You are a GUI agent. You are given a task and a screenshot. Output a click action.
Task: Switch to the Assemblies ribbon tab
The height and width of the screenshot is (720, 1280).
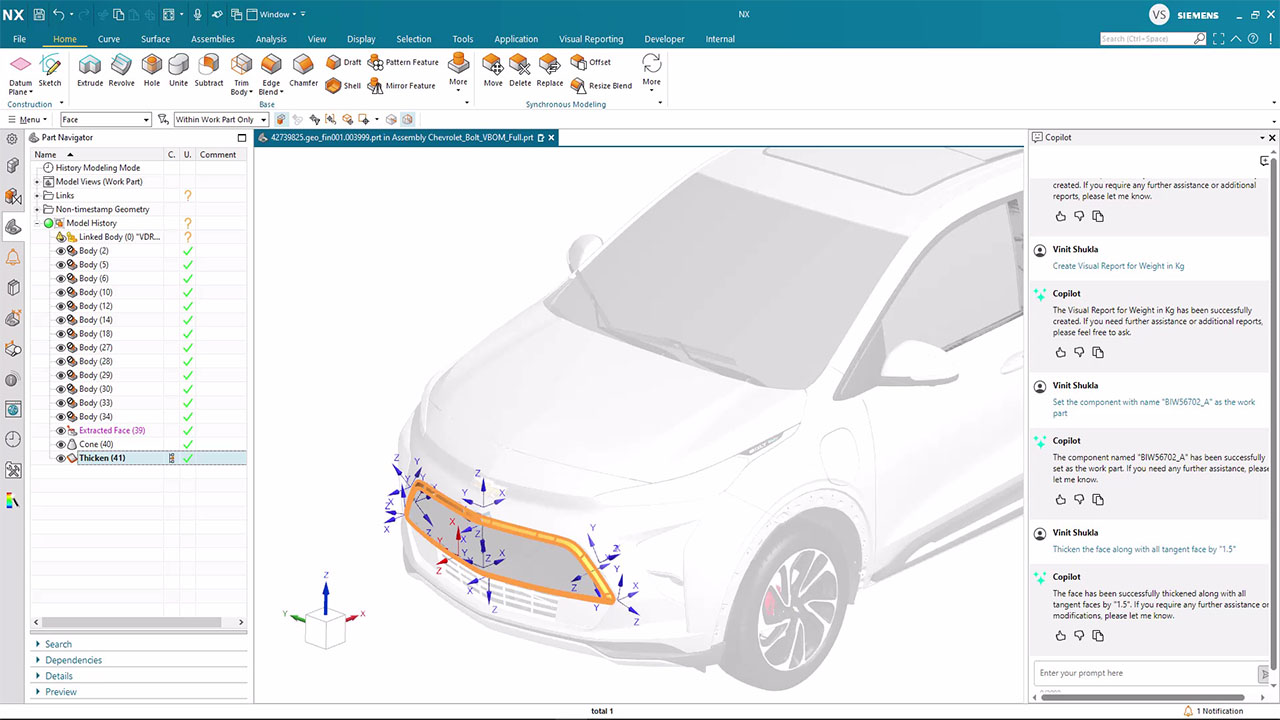(x=212, y=39)
